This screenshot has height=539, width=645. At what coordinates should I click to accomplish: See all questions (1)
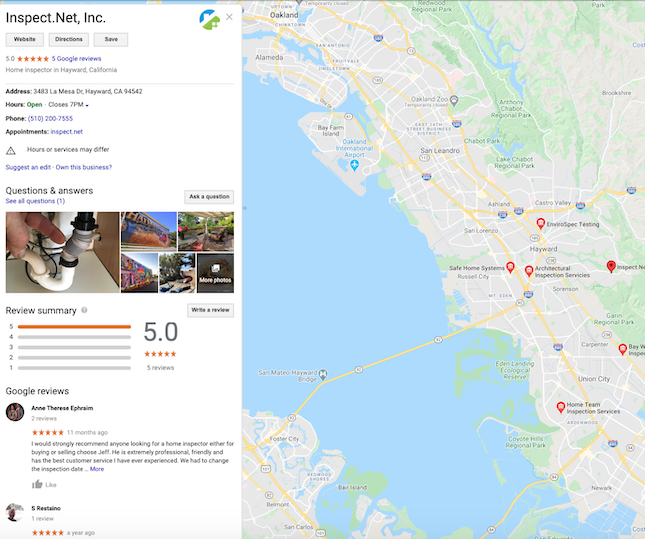[x=35, y=201]
